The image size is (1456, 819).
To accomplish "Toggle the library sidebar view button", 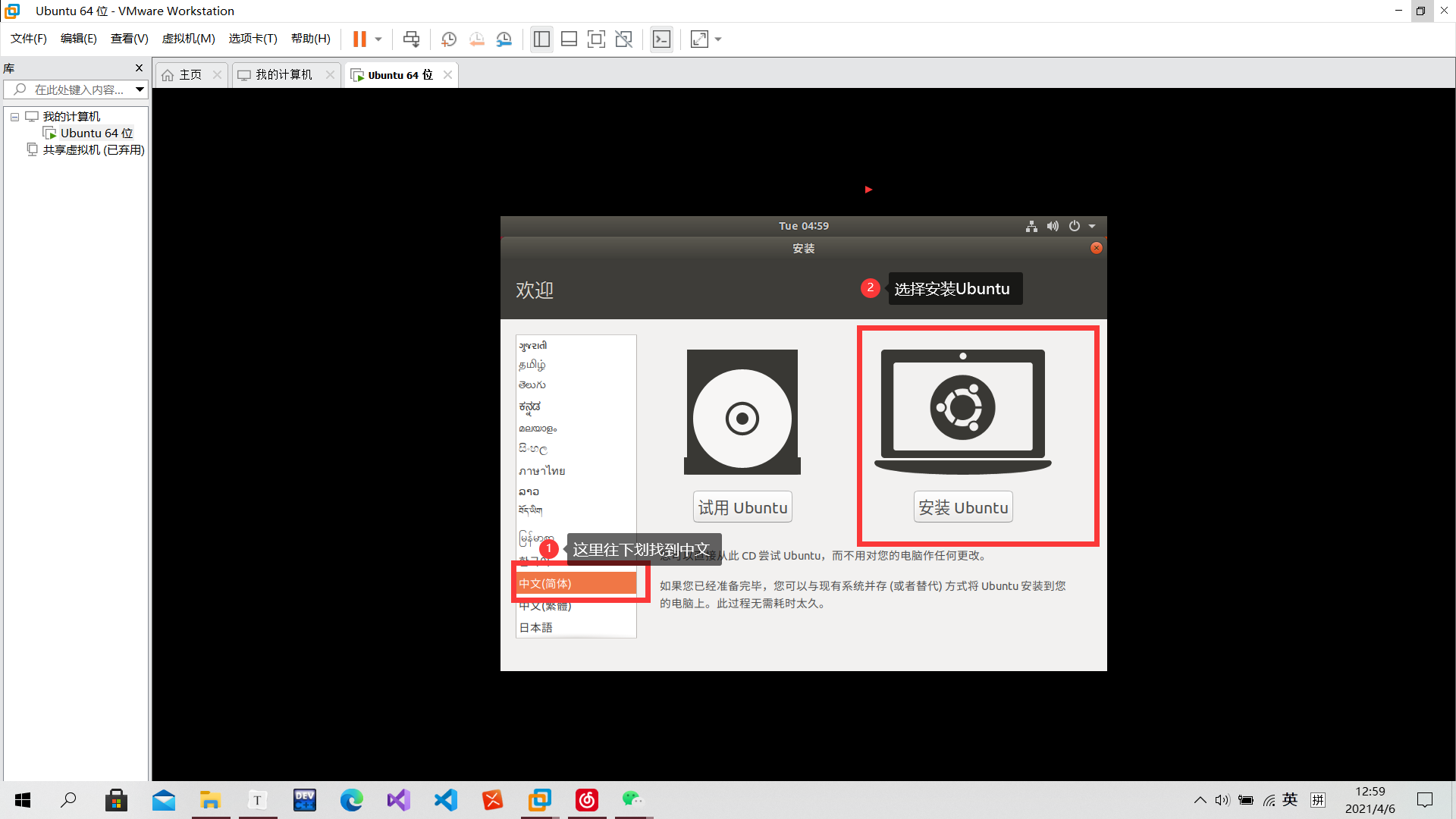I will point(541,39).
